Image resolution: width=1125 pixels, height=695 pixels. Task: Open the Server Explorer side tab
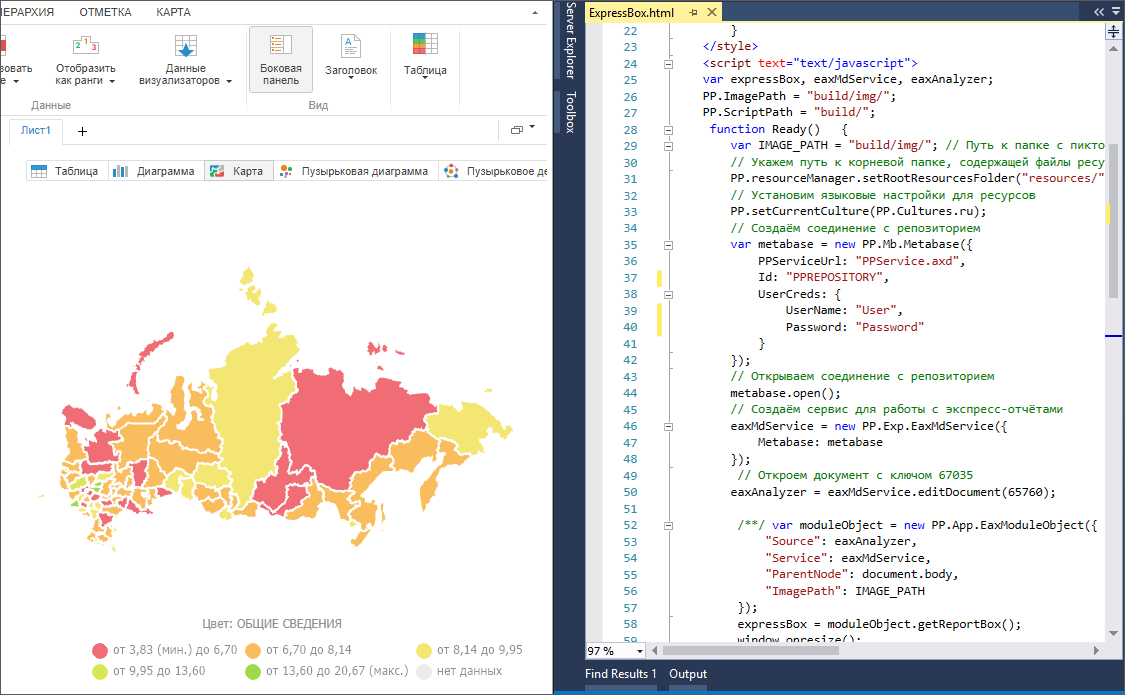(570, 40)
